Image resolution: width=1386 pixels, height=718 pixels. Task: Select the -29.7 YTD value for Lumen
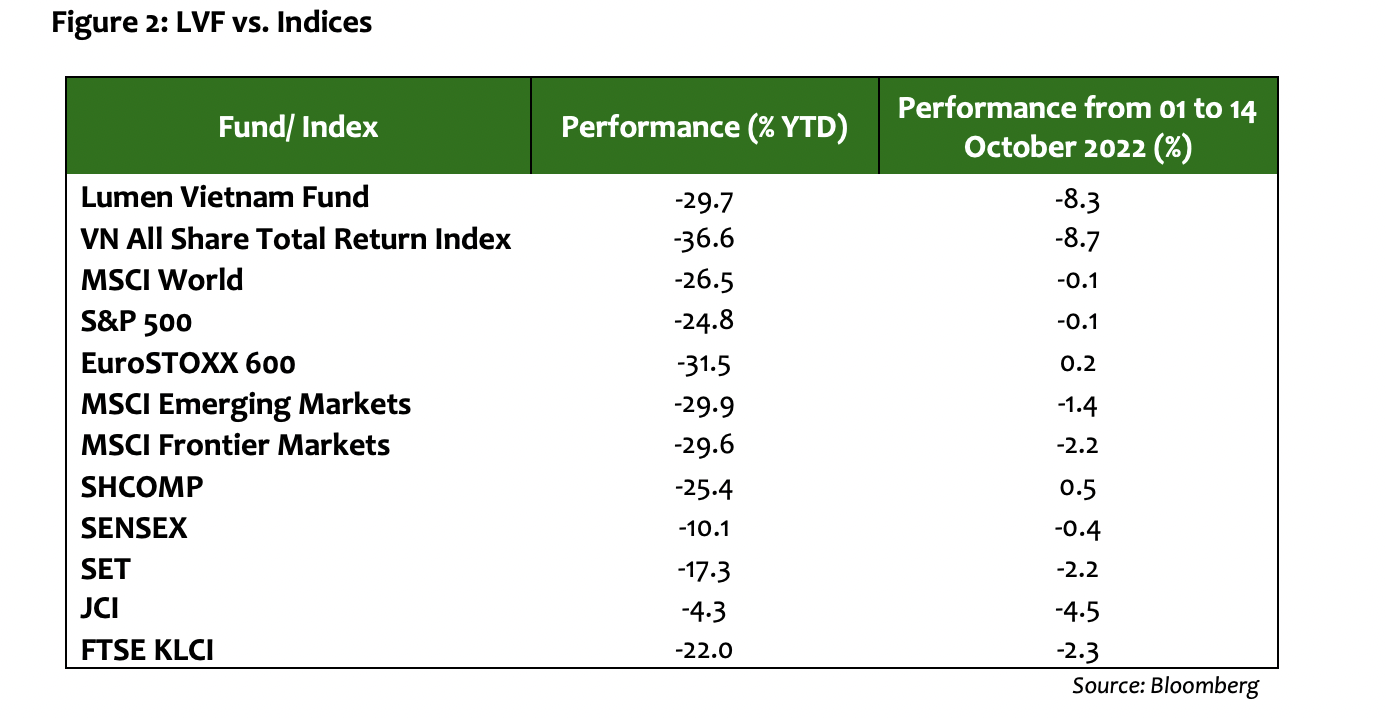coord(704,199)
